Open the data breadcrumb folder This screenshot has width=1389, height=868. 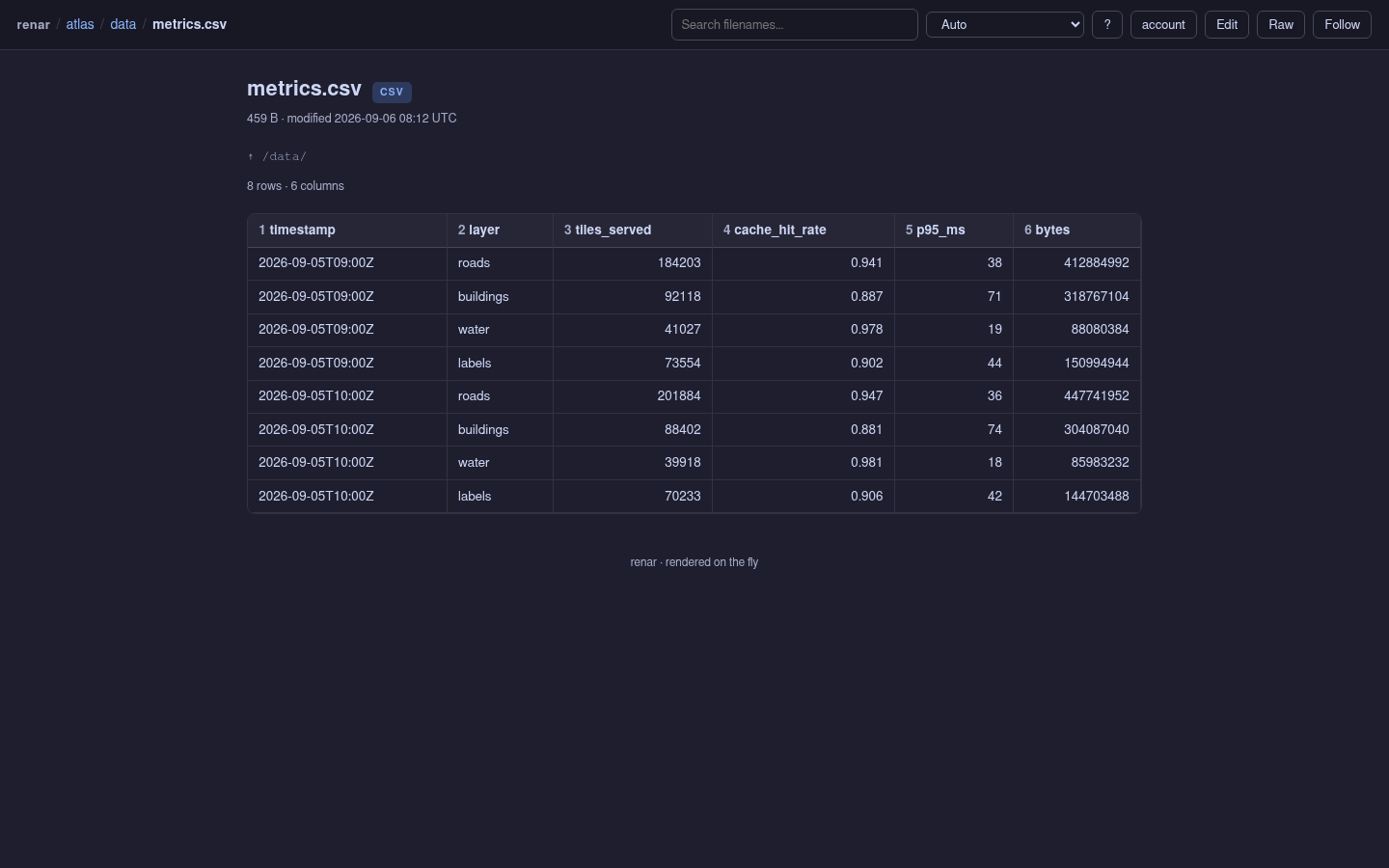123,24
